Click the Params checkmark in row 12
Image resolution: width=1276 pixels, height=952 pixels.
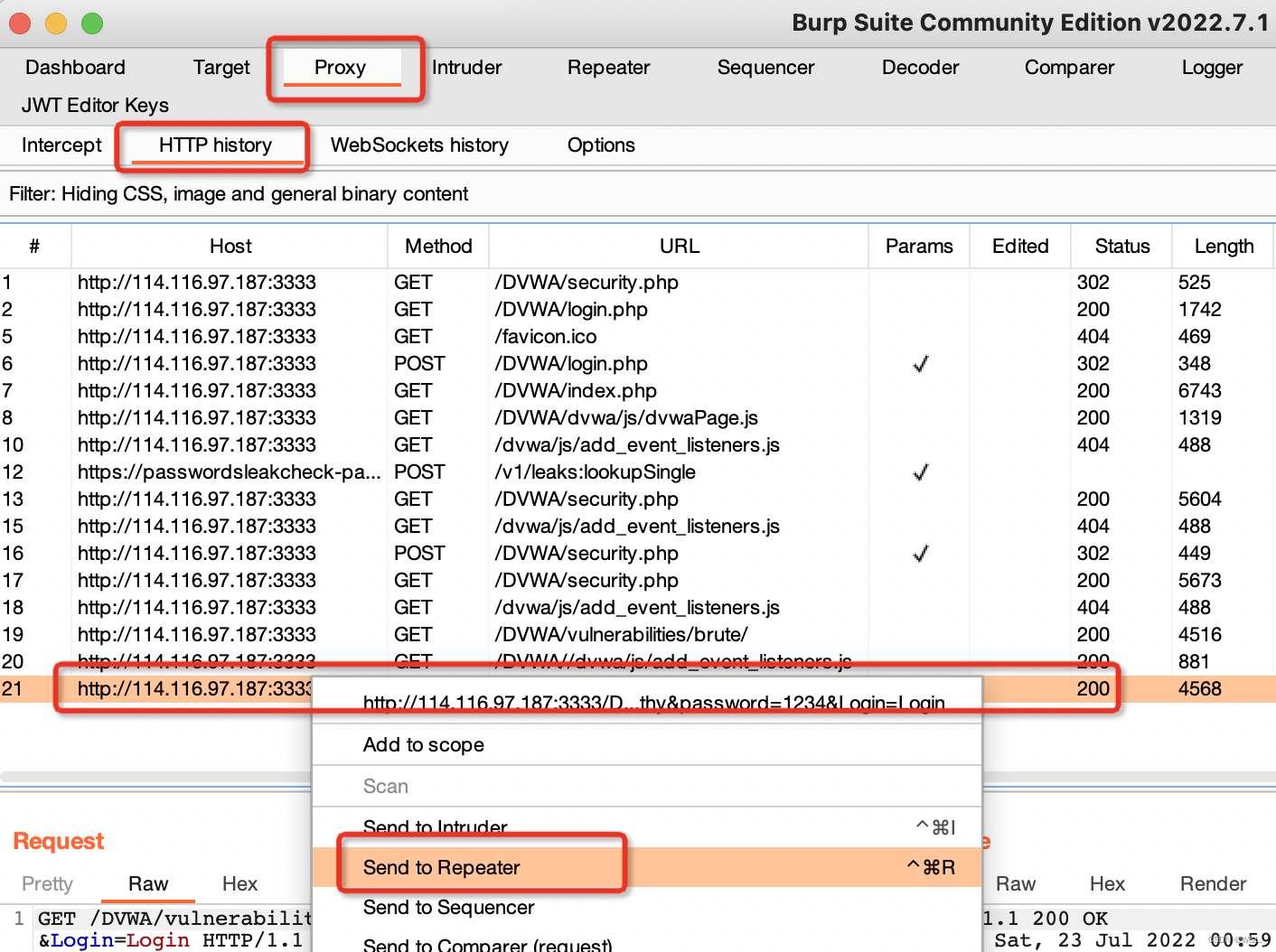[x=920, y=472]
